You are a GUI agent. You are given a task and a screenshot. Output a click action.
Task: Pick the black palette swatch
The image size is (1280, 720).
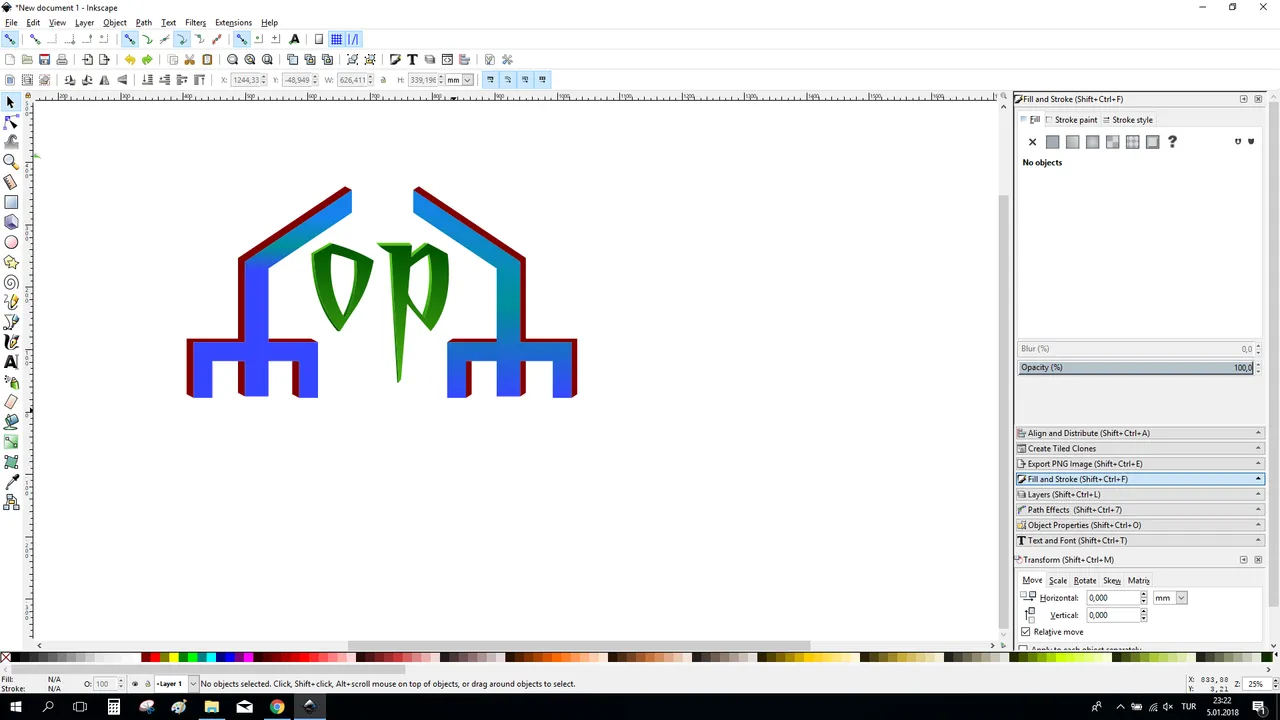tap(18, 657)
